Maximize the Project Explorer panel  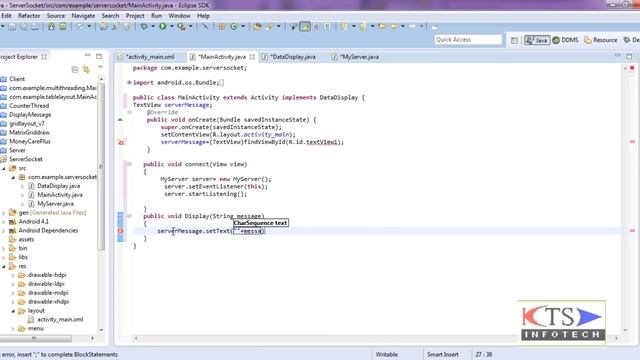[99, 56]
